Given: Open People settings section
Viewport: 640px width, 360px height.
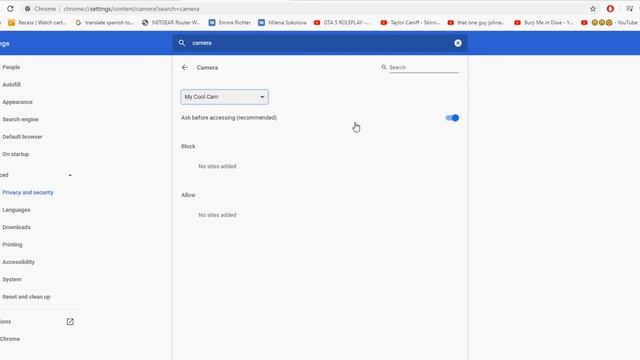Looking at the screenshot, I should [11, 67].
